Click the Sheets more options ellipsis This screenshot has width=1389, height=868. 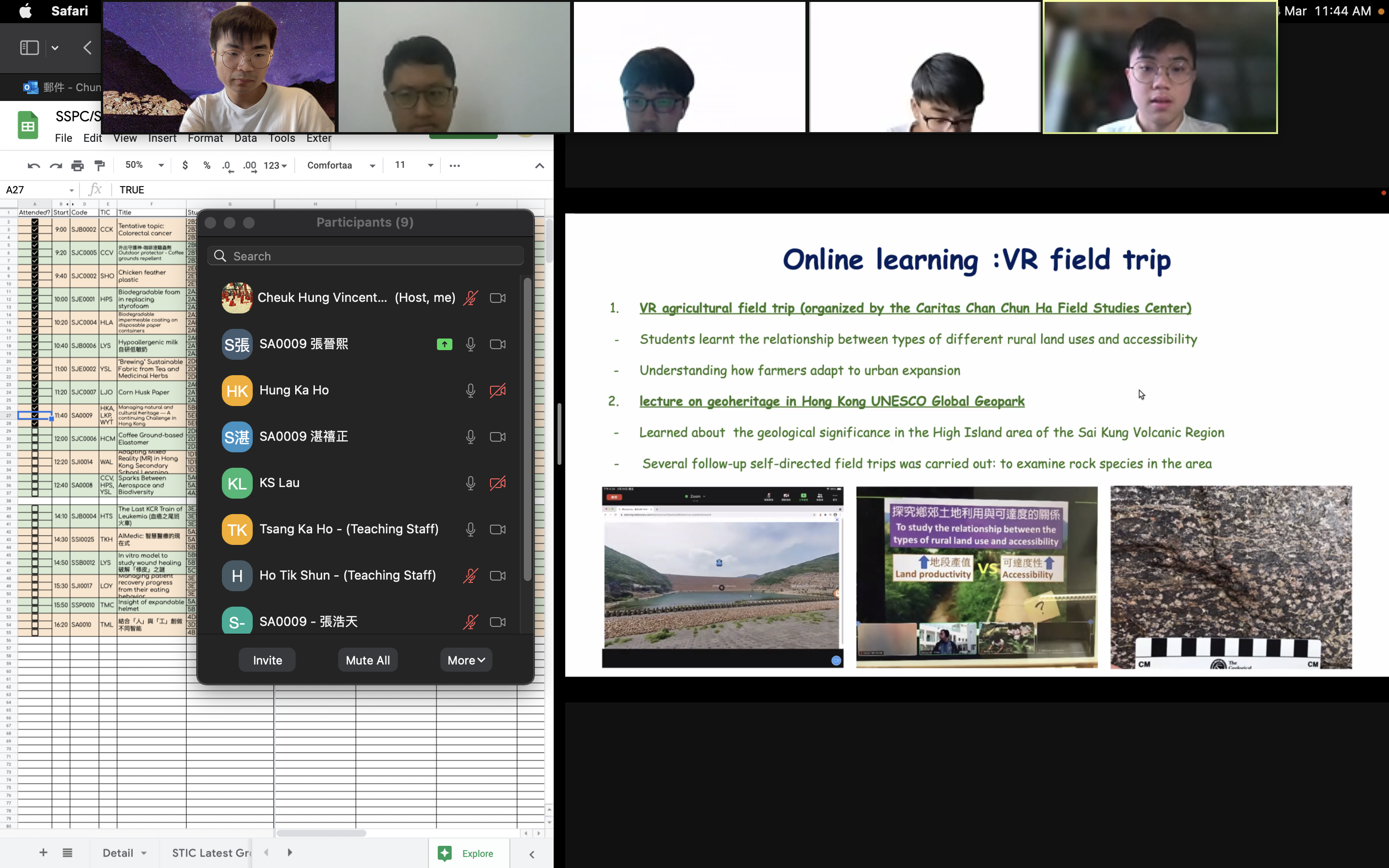pyautogui.click(x=455, y=165)
